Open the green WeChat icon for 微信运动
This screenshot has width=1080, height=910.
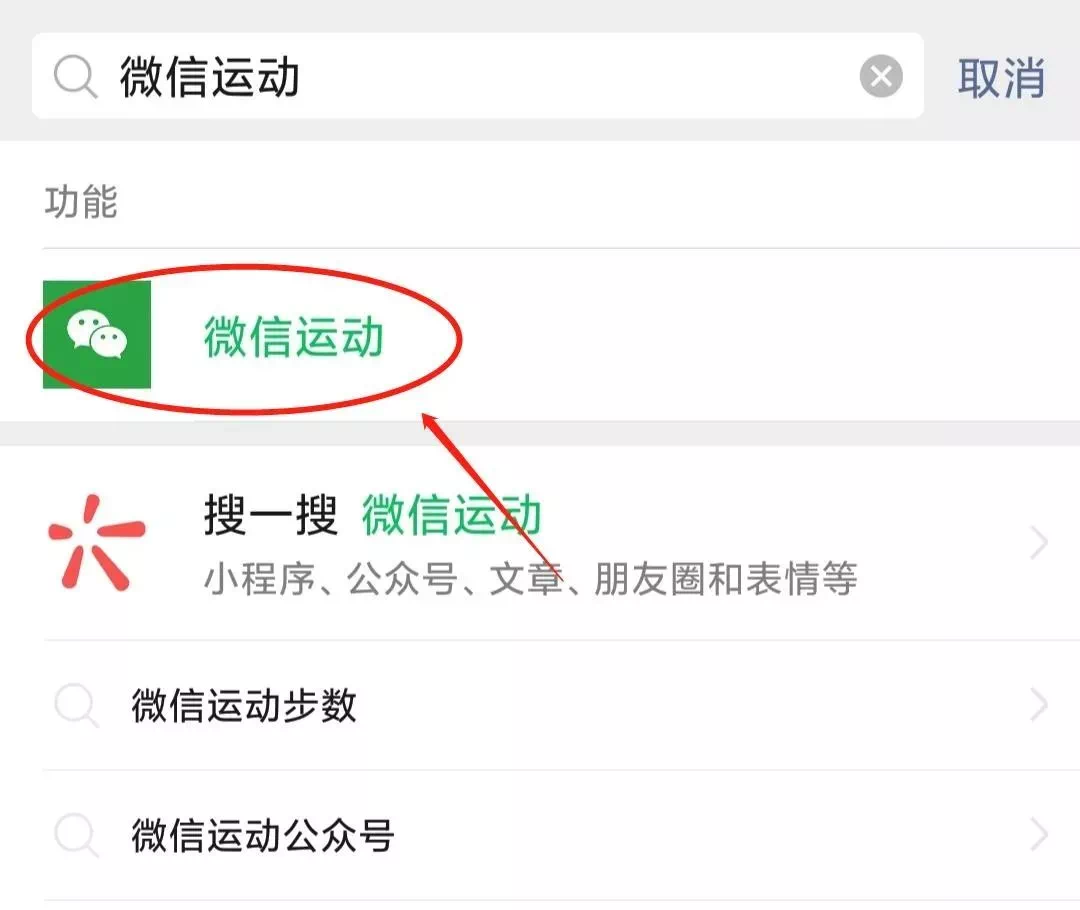coord(96,334)
